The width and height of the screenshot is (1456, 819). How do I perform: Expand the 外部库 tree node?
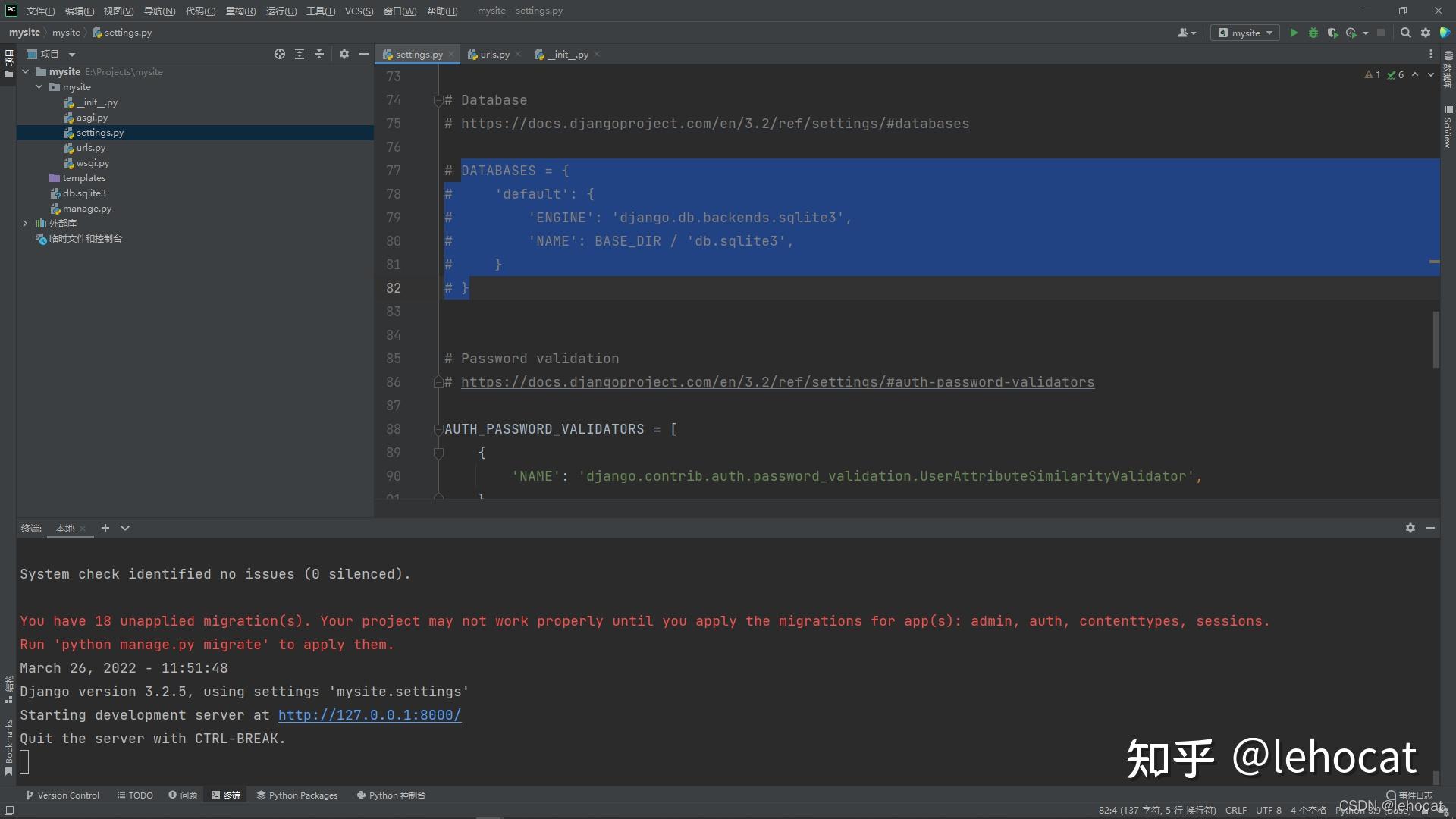tap(25, 223)
